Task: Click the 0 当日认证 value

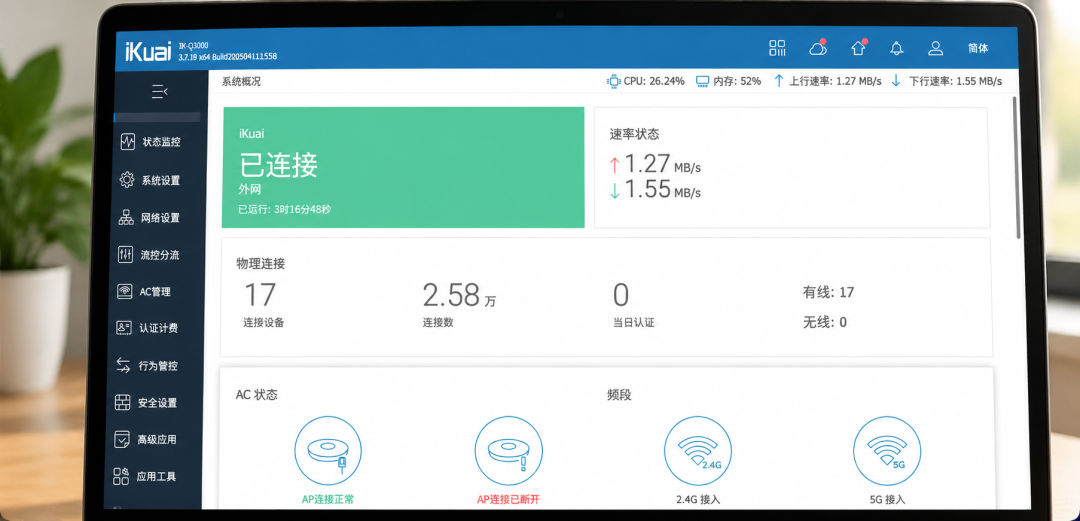Action: tap(621, 296)
